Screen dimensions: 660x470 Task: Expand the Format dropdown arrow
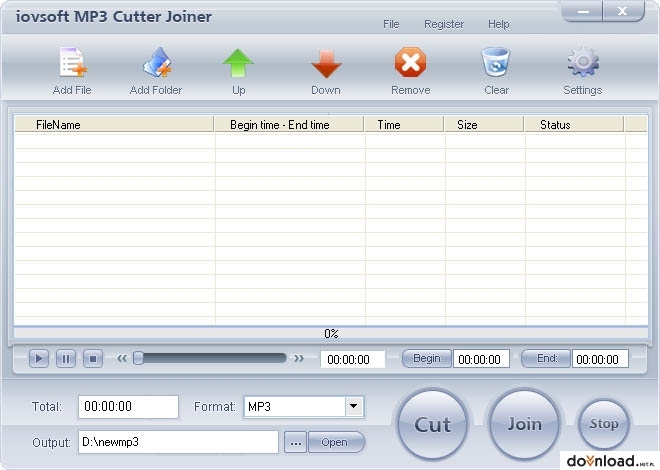coord(354,406)
